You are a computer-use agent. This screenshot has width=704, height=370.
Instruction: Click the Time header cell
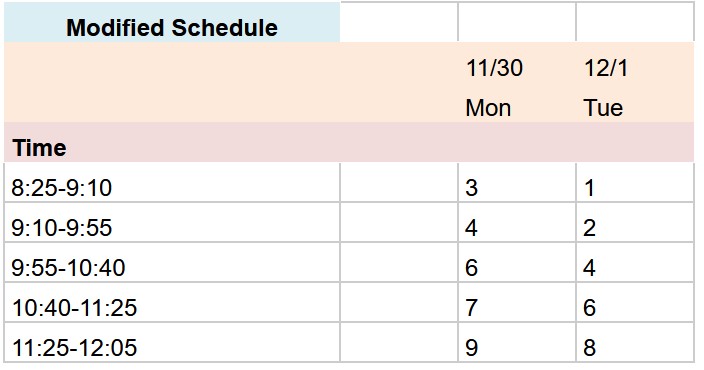172,142
